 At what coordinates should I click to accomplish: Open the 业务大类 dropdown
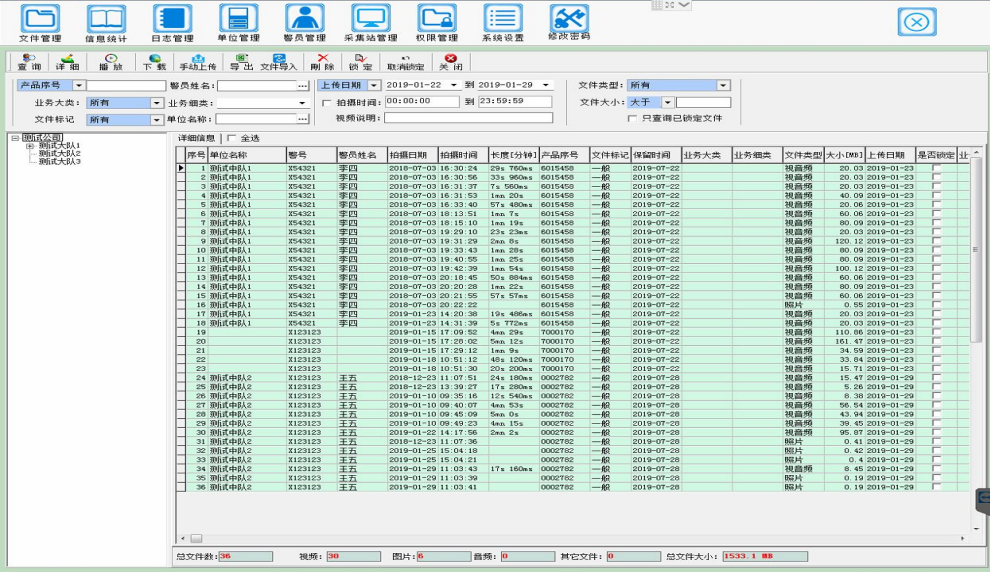pos(156,102)
